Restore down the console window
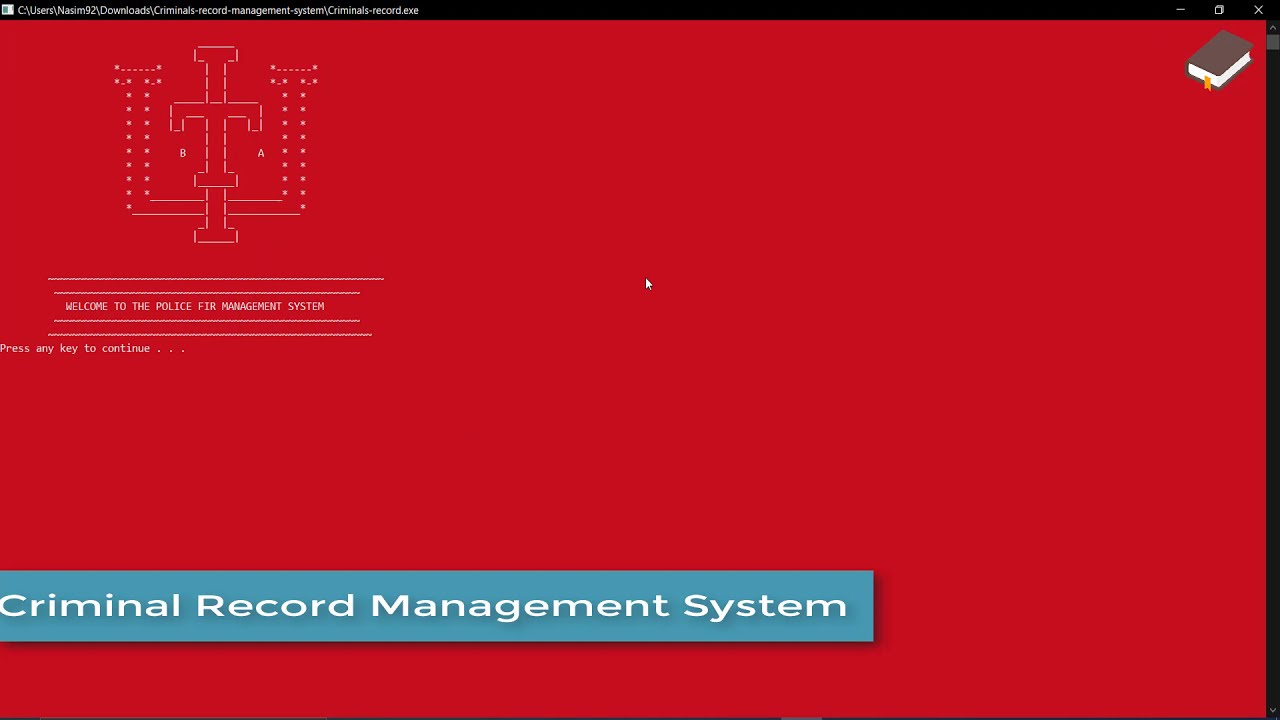 coord(1219,10)
